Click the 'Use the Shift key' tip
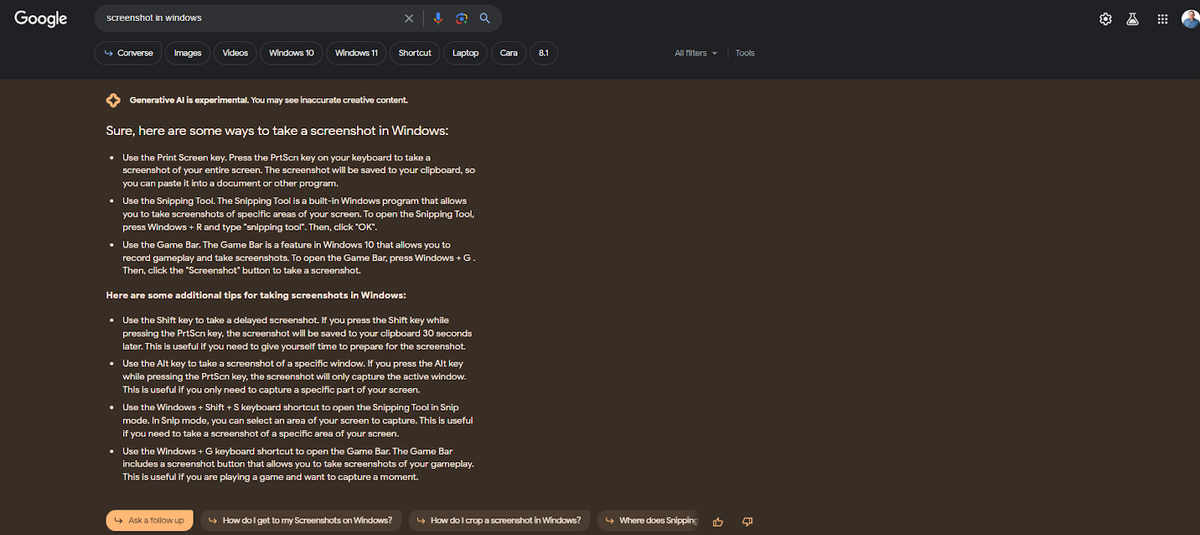 pos(297,333)
